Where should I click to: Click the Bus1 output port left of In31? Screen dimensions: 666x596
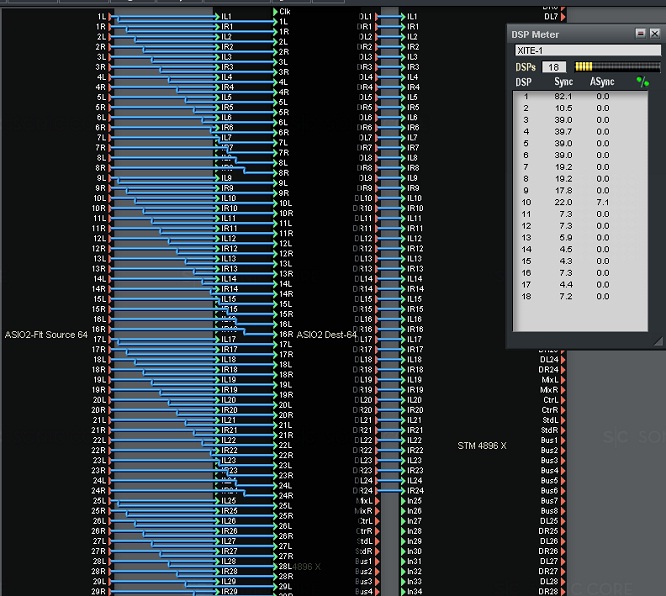376,561
